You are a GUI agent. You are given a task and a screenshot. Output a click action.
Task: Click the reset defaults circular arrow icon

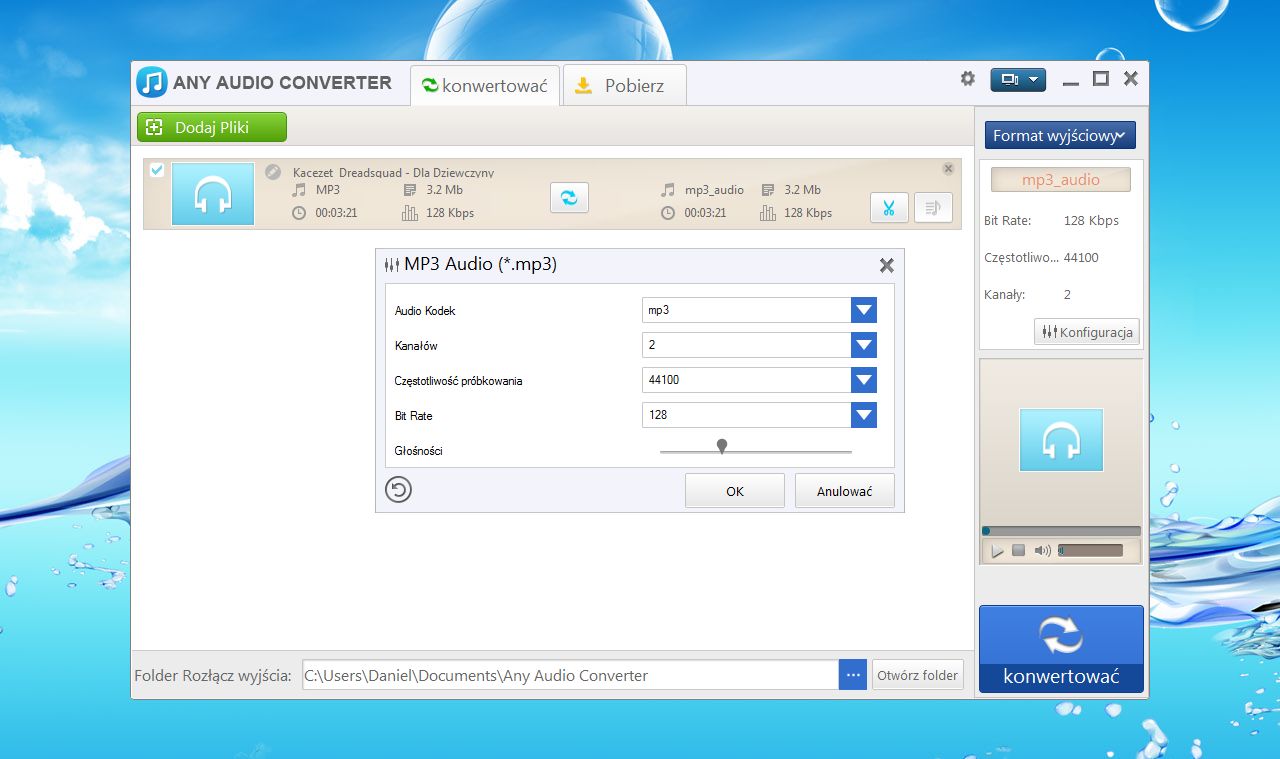point(399,489)
